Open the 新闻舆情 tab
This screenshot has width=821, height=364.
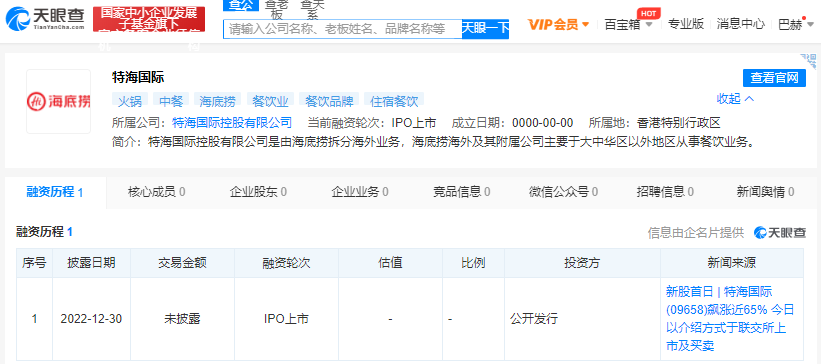click(765, 192)
